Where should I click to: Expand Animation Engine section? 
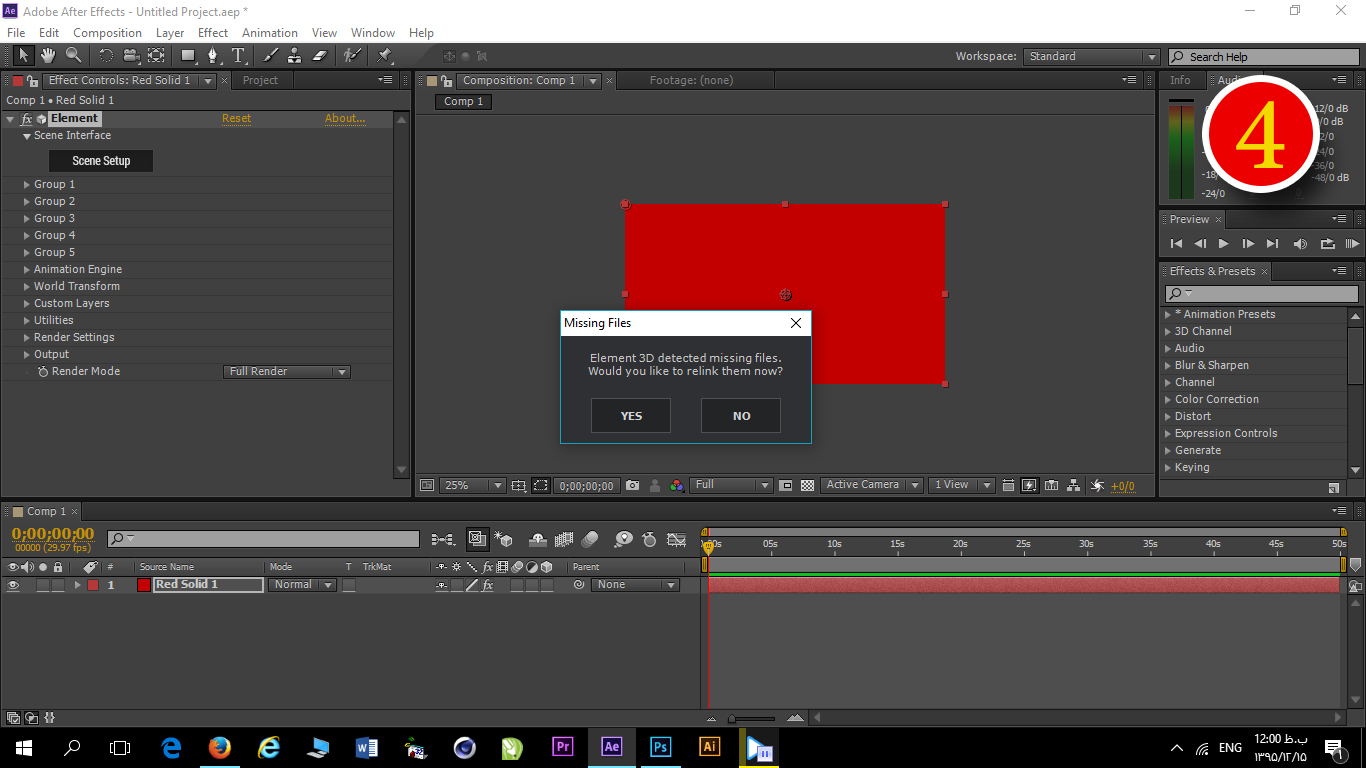tap(27, 269)
